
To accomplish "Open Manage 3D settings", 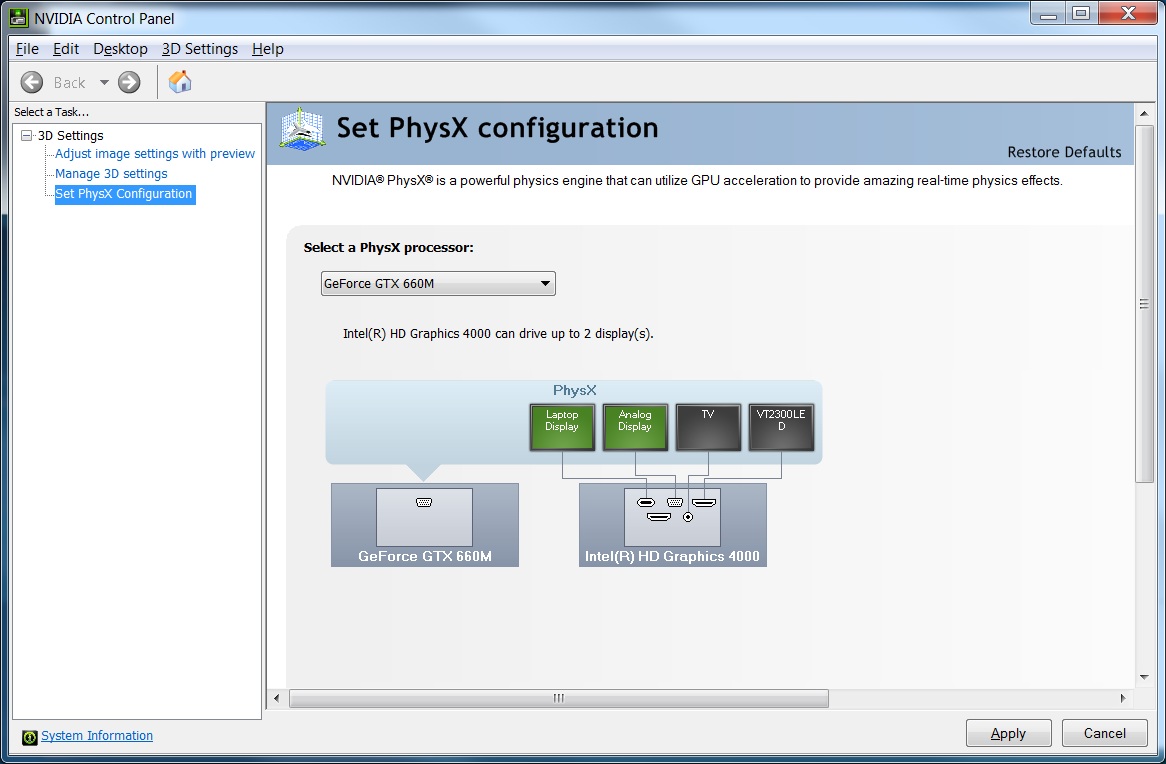I will click(x=111, y=174).
